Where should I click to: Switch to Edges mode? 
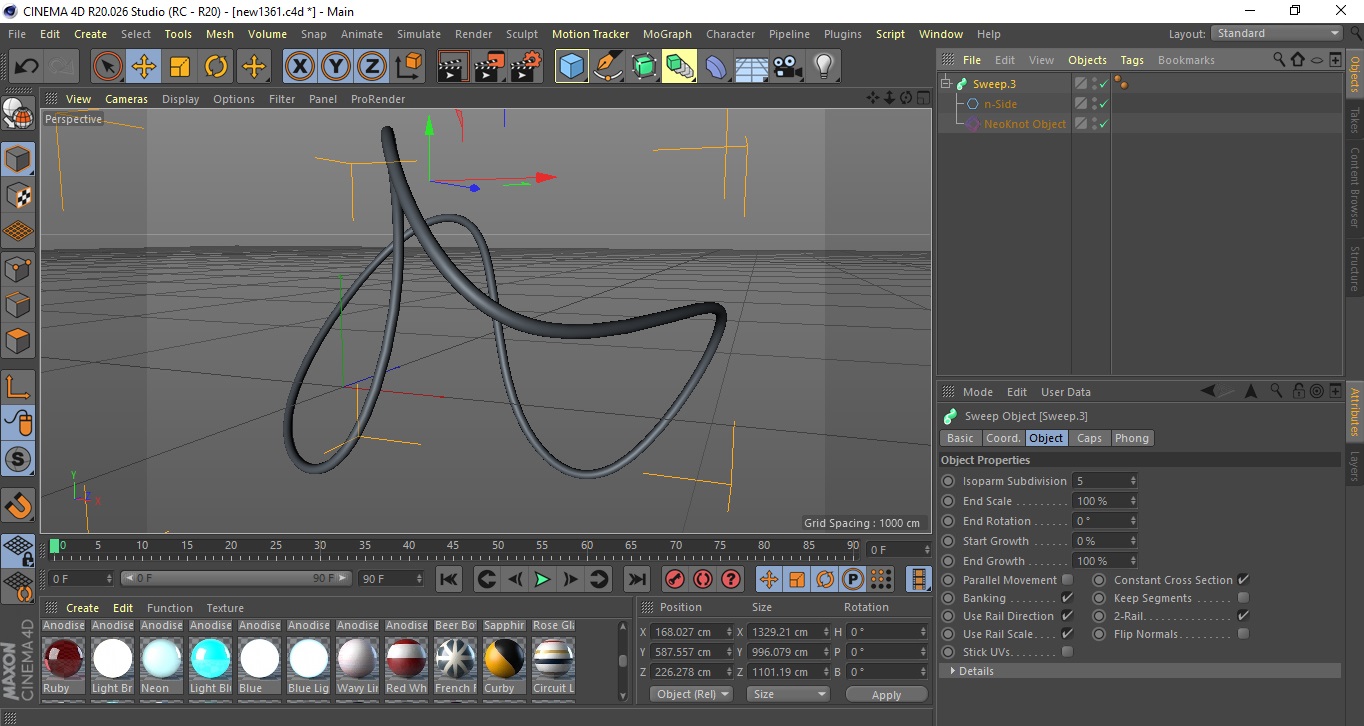coord(19,304)
